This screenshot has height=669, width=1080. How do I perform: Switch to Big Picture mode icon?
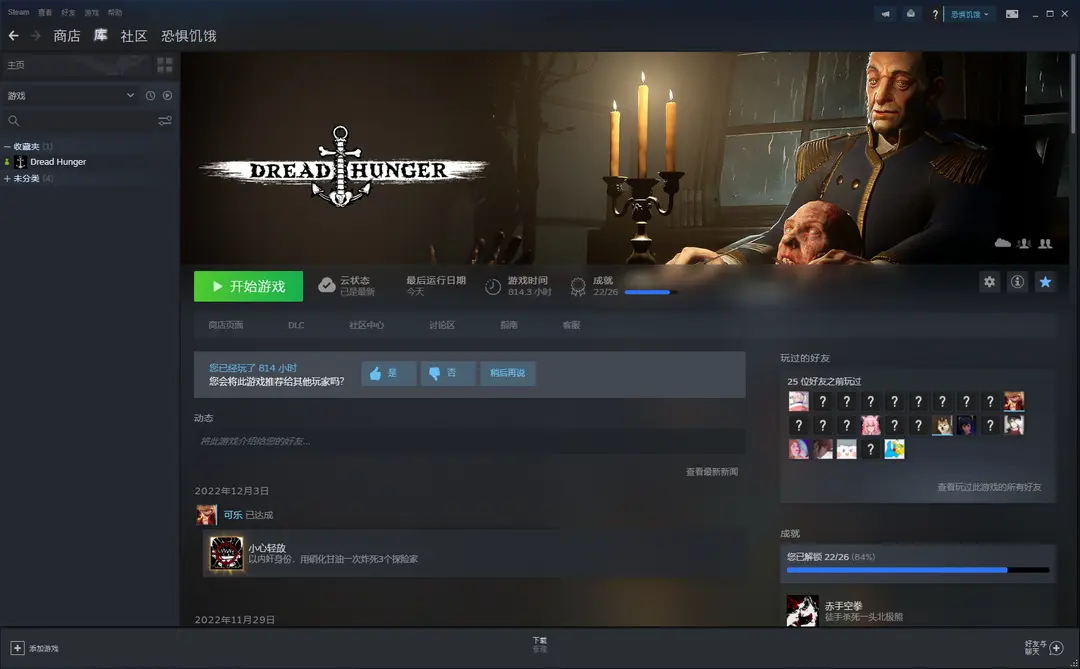pyautogui.click(x=1012, y=14)
